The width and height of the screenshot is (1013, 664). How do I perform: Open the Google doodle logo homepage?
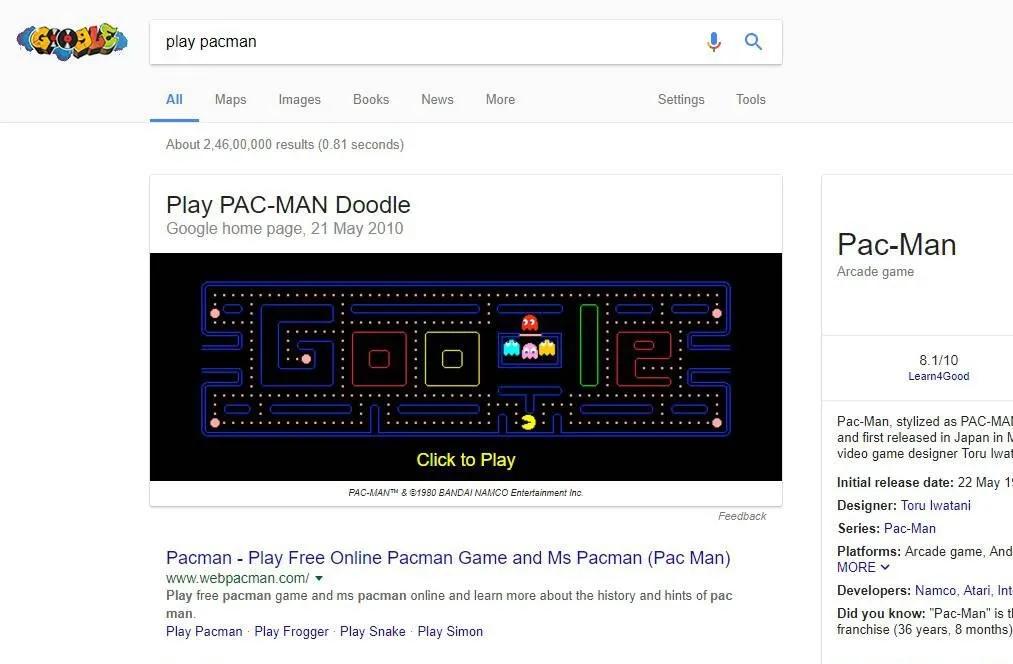pyautogui.click(x=72, y=41)
